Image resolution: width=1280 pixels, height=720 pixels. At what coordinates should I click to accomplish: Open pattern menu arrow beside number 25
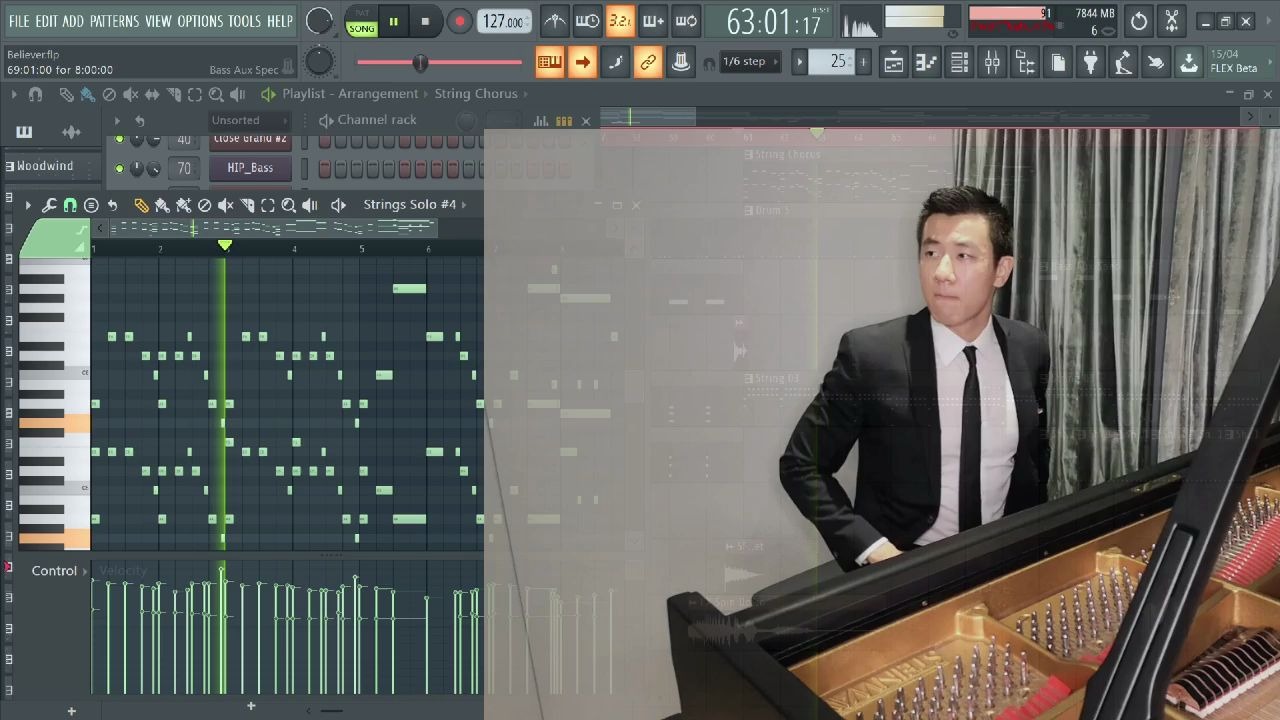pos(799,62)
